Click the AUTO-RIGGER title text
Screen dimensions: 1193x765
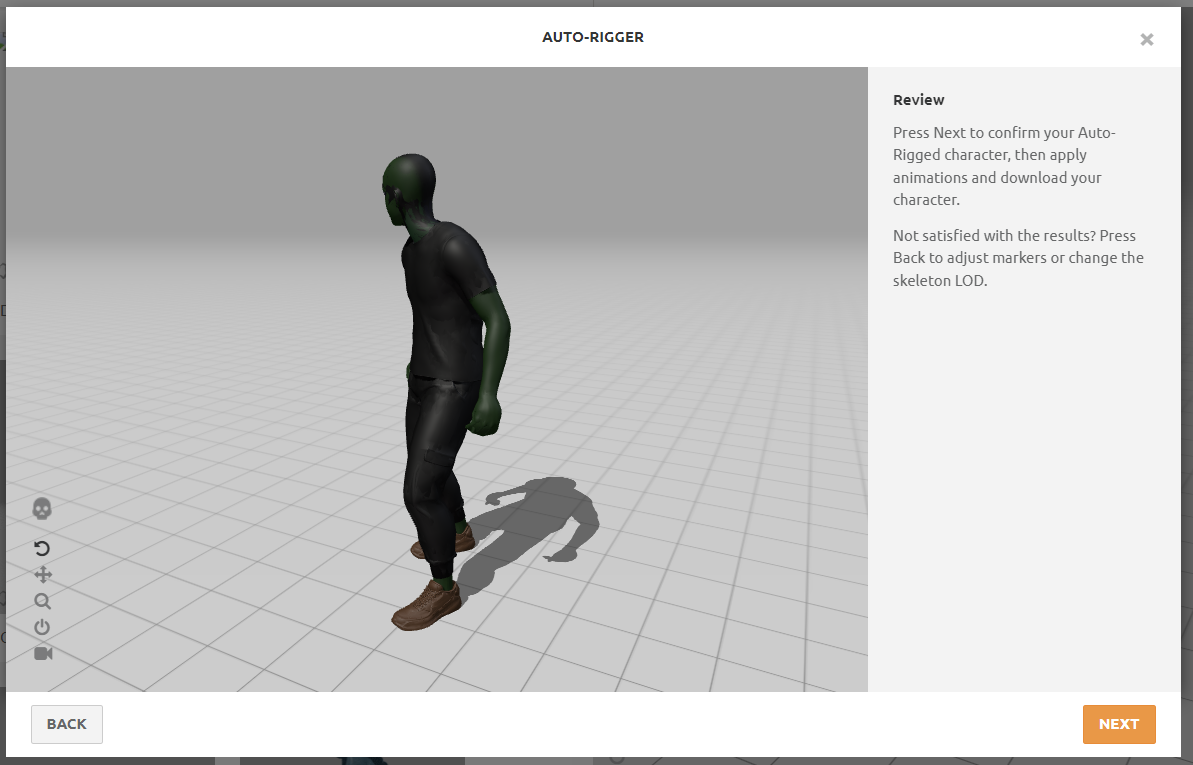coord(593,37)
